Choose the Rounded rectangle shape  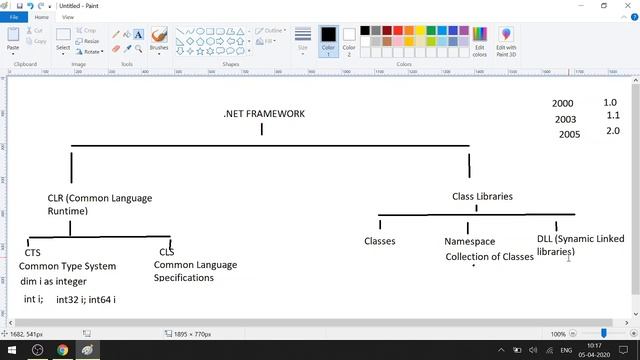[x=220, y=31]
